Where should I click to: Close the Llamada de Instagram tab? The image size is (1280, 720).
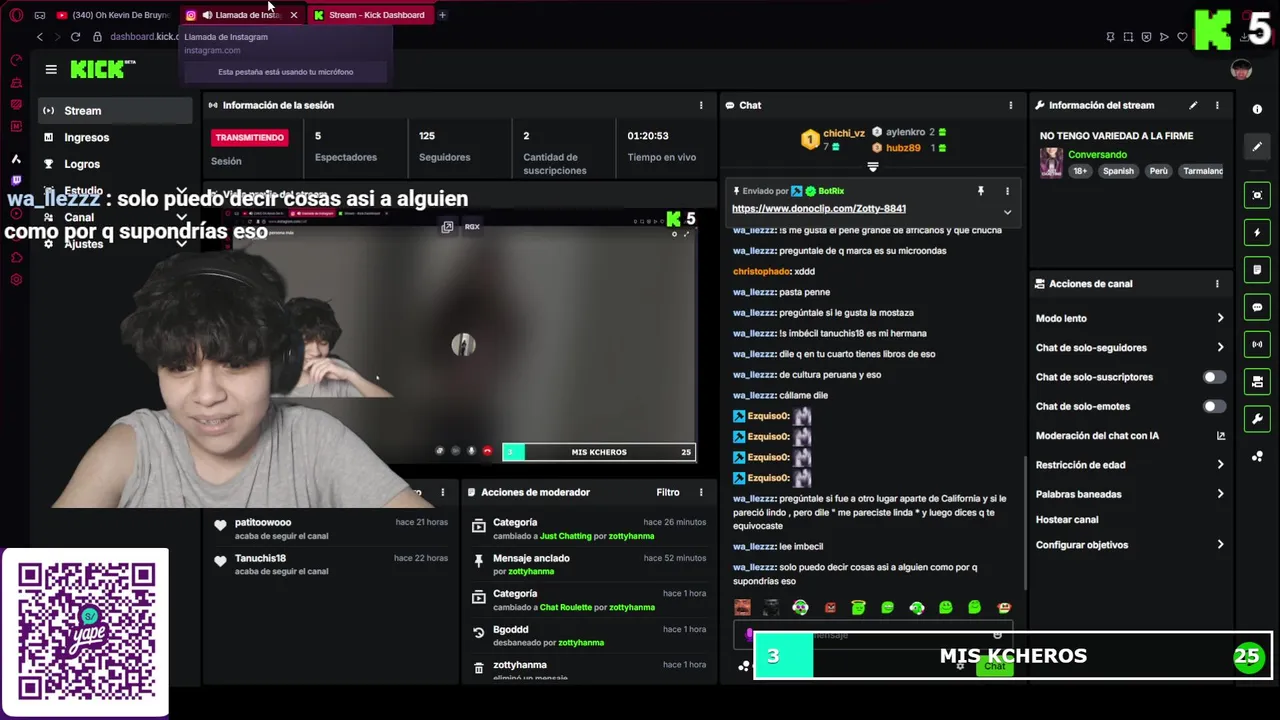point(293,15)
